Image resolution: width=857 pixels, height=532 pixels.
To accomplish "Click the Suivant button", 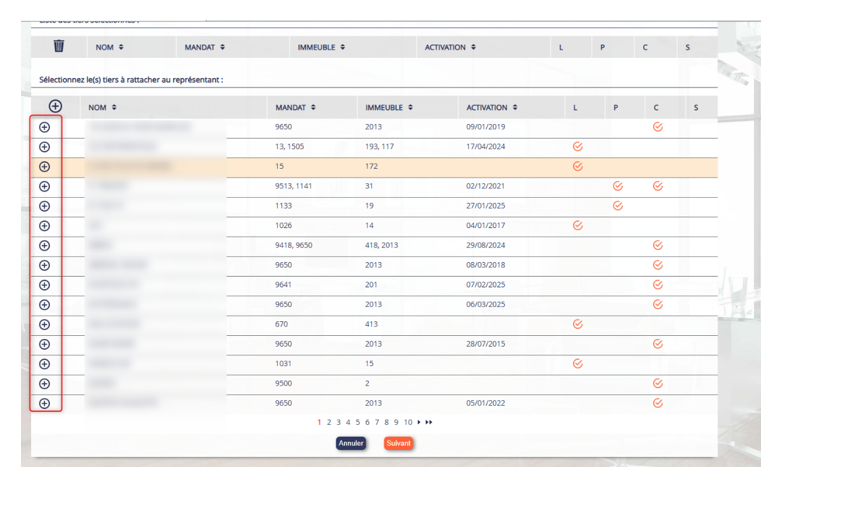I will pos(398,443).
